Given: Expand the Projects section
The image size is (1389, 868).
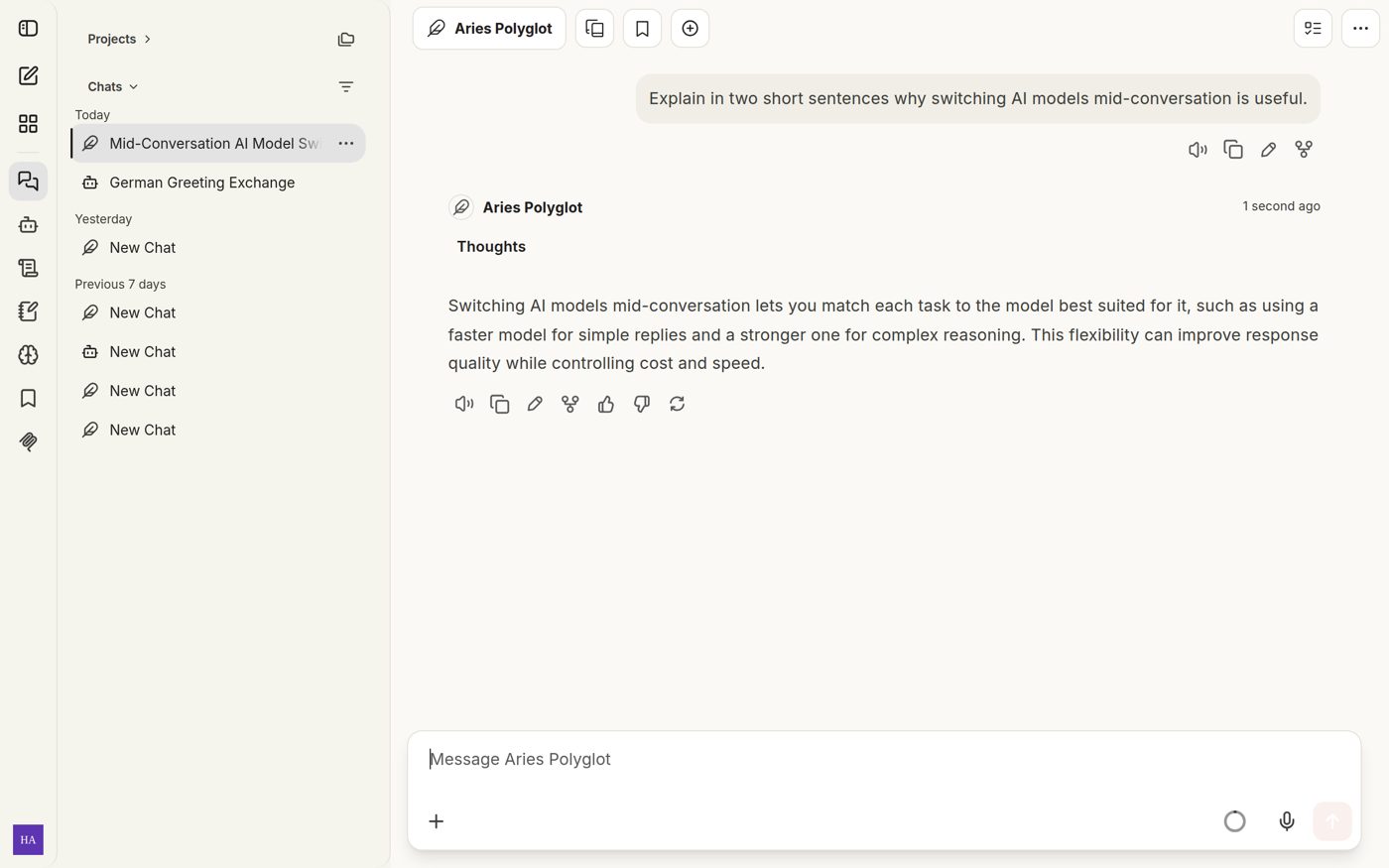Looking at the screenshot, I should point(119,39).
